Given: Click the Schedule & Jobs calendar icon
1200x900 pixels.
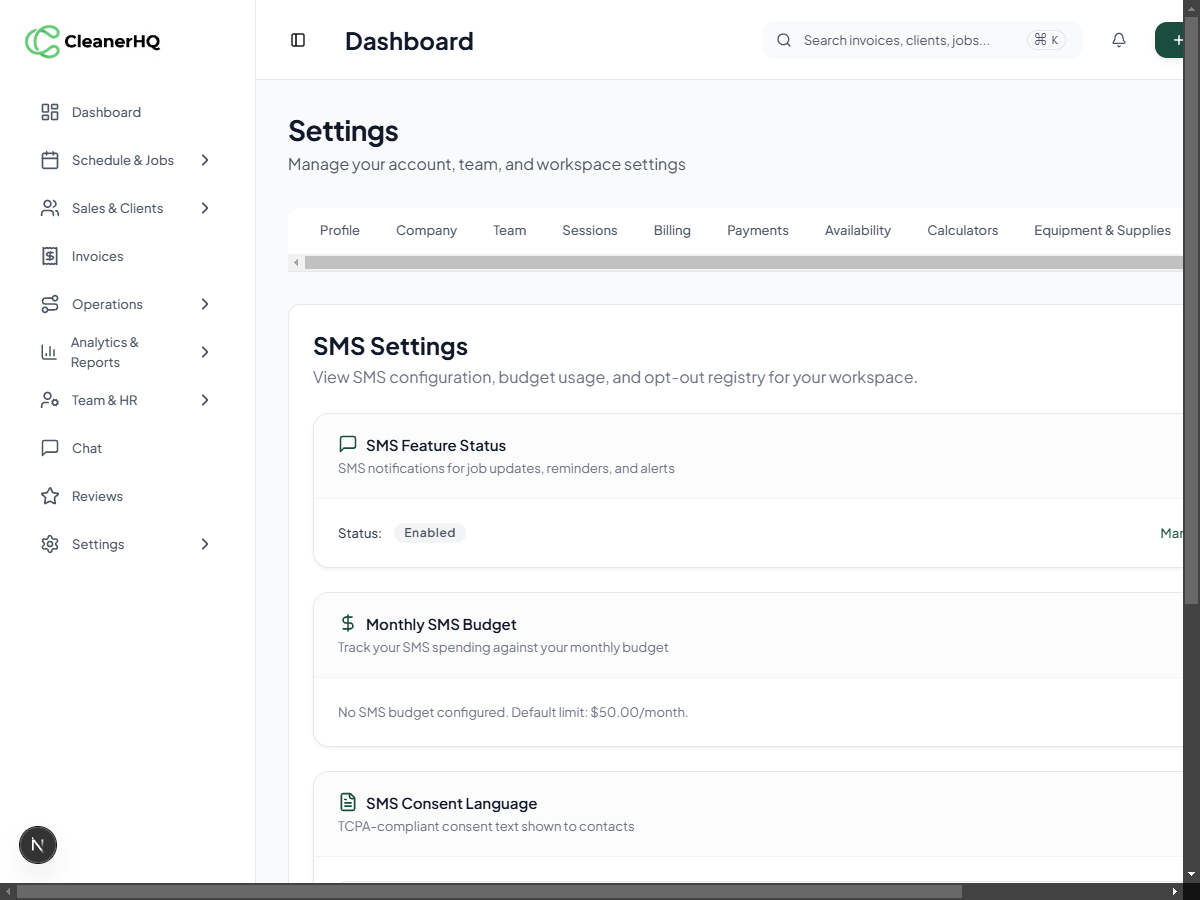Looking at the screenshot, I should (x=50, y=160).
